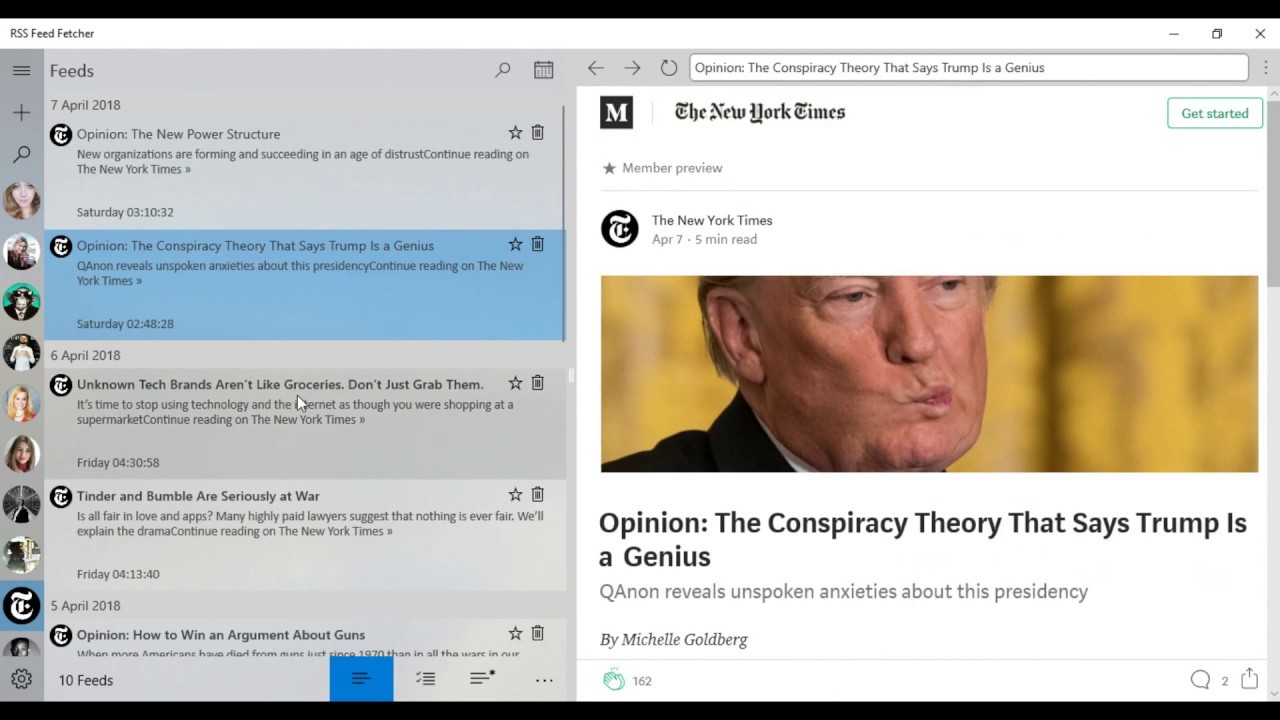Delete 'The New Power Structure' article
The height and width of the screenshot is (720, 1280).
(537, 133)
